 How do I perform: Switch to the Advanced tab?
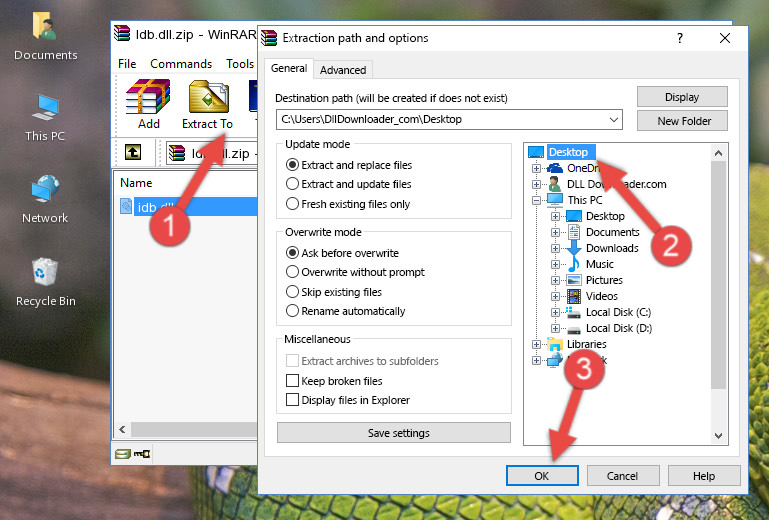pyautogui.click(x=343, y=70)
